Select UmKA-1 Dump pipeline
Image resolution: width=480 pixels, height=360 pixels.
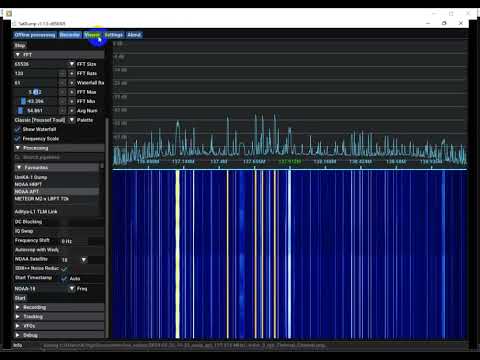(56, 177)
